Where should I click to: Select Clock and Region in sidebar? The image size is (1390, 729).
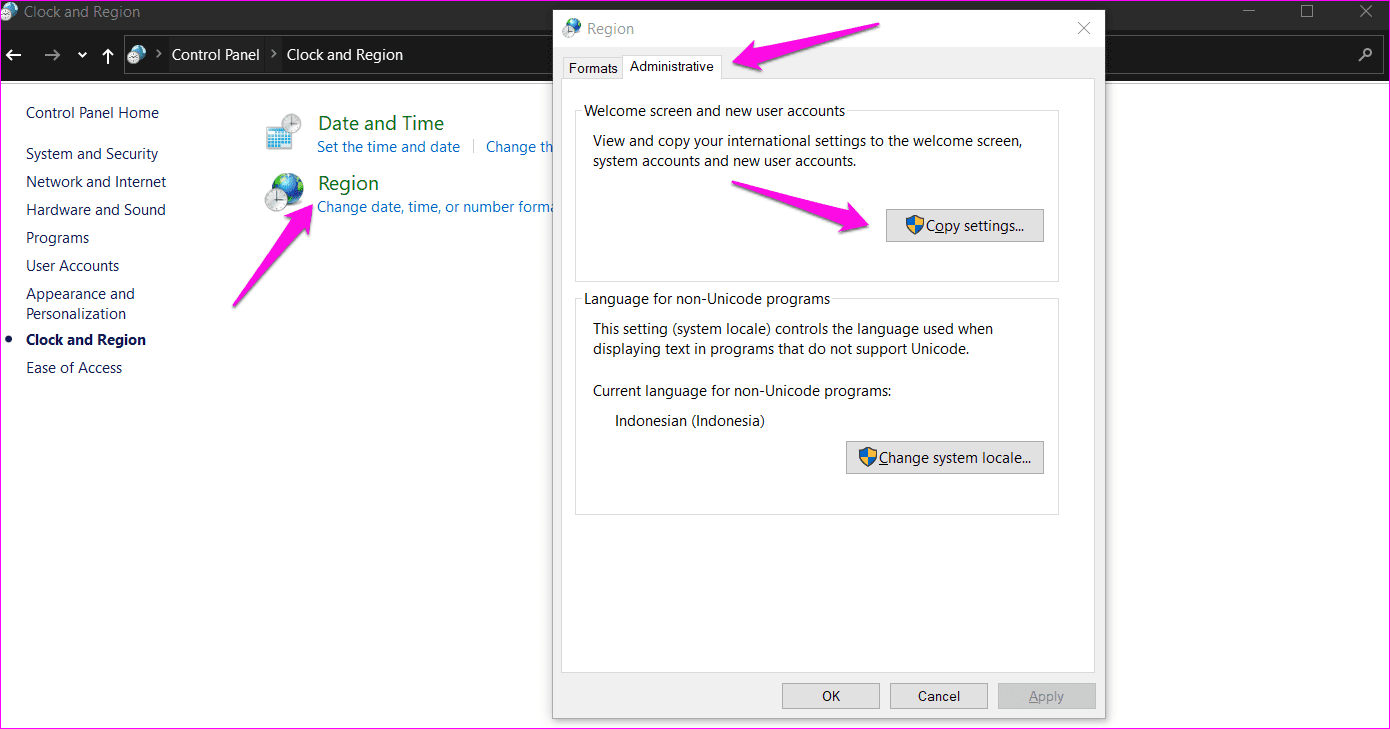(x=86, y=340)
